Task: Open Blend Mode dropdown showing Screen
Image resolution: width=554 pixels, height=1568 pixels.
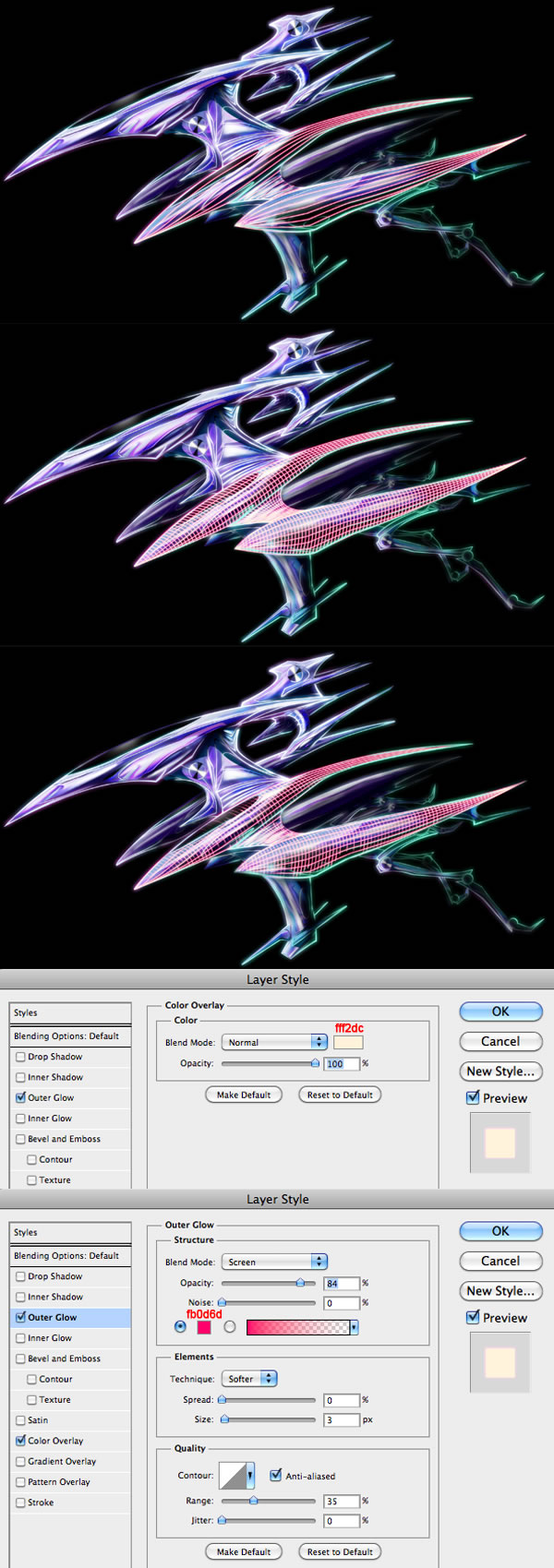Action: [274, 1262]
